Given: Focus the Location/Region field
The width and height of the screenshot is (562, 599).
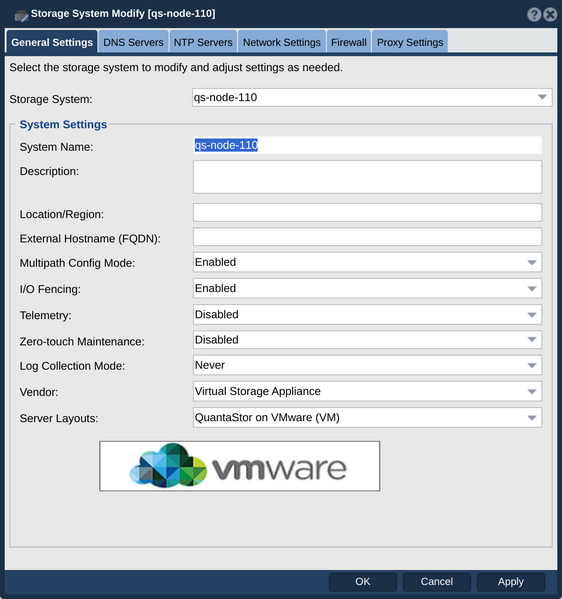Looking at the screenshot, I should click(368, 212).
